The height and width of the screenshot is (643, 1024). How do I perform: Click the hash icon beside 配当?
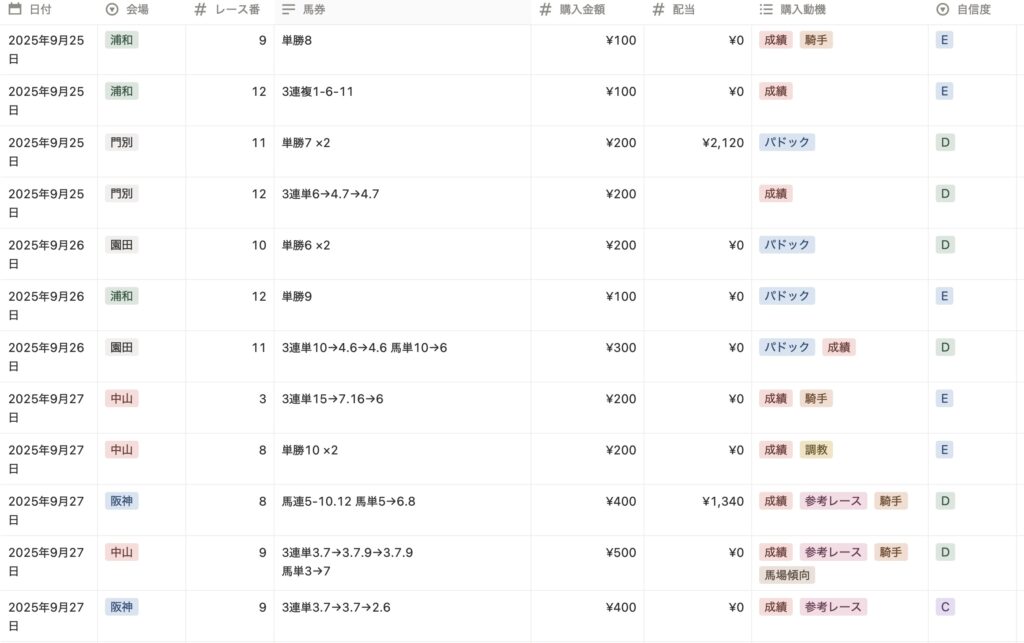coord(658,10)
